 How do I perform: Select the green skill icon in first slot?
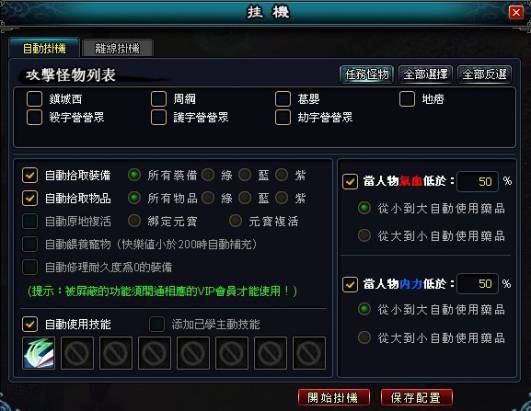tap(39, 353)
